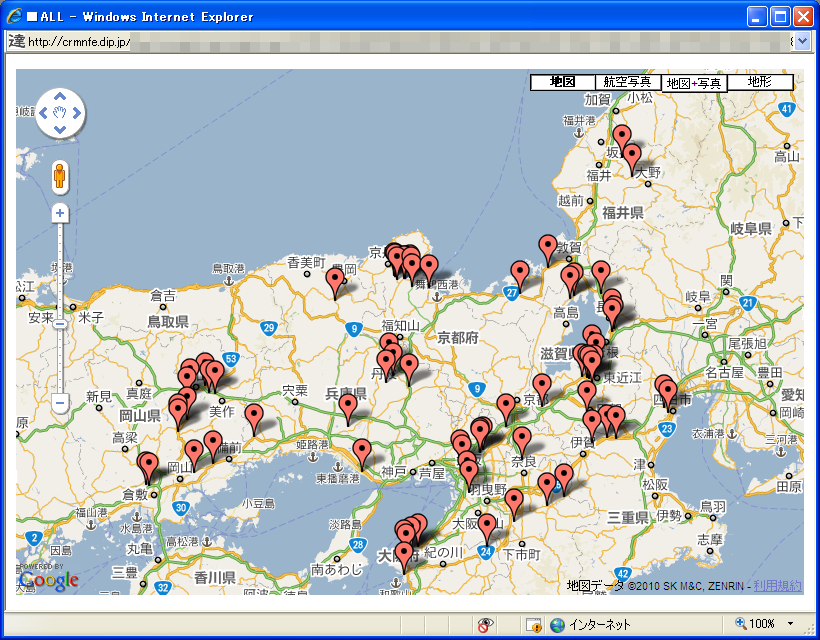This screenshot has height=640, width=820.
Task: Open the 100% zoom level dropdown arrow
Action: tap(791, 624)
